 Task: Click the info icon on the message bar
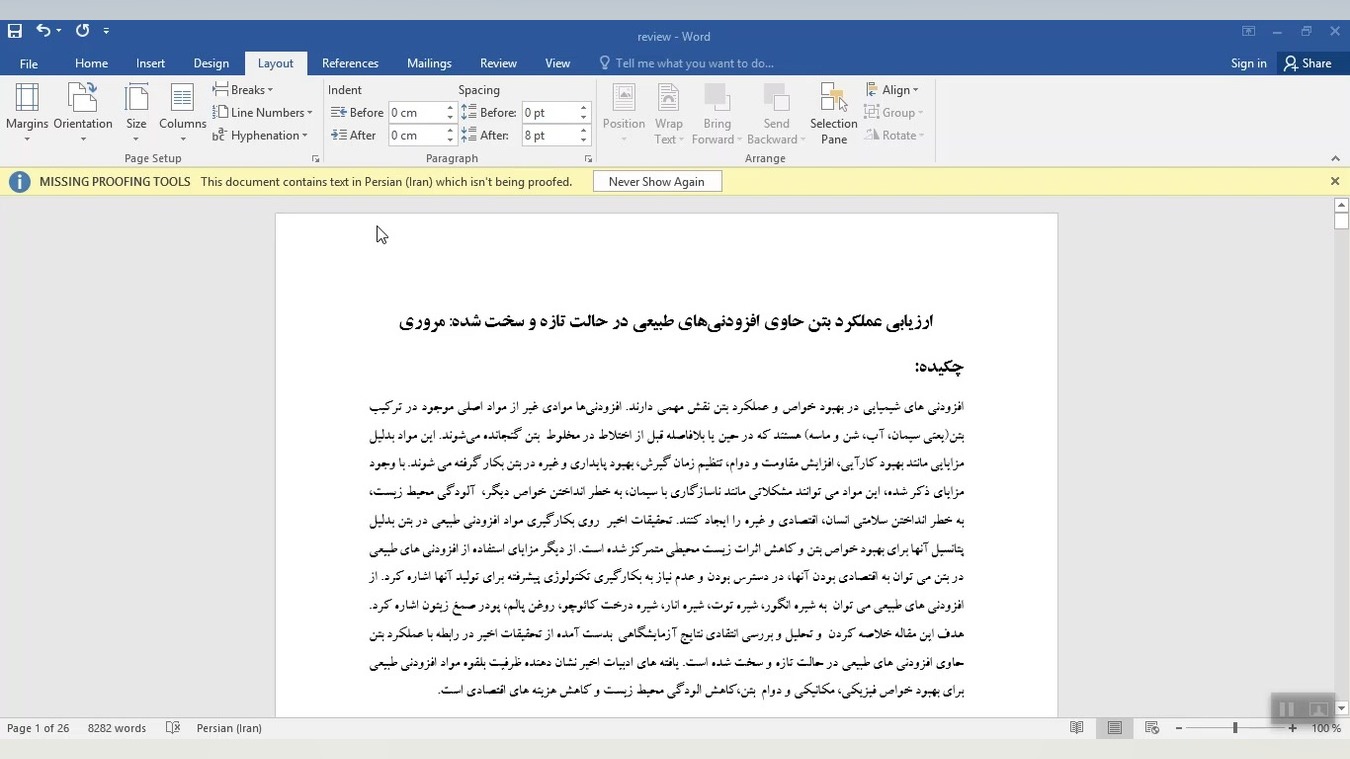click(x=19, y=182)
